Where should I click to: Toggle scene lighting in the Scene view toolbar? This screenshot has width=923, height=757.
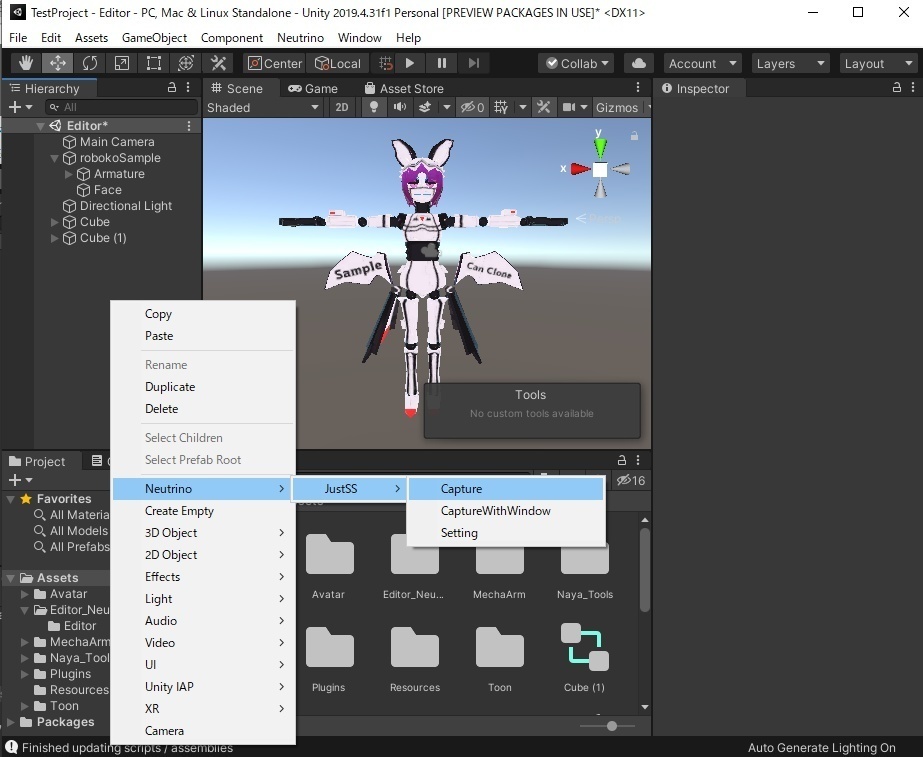coord(373,107)
